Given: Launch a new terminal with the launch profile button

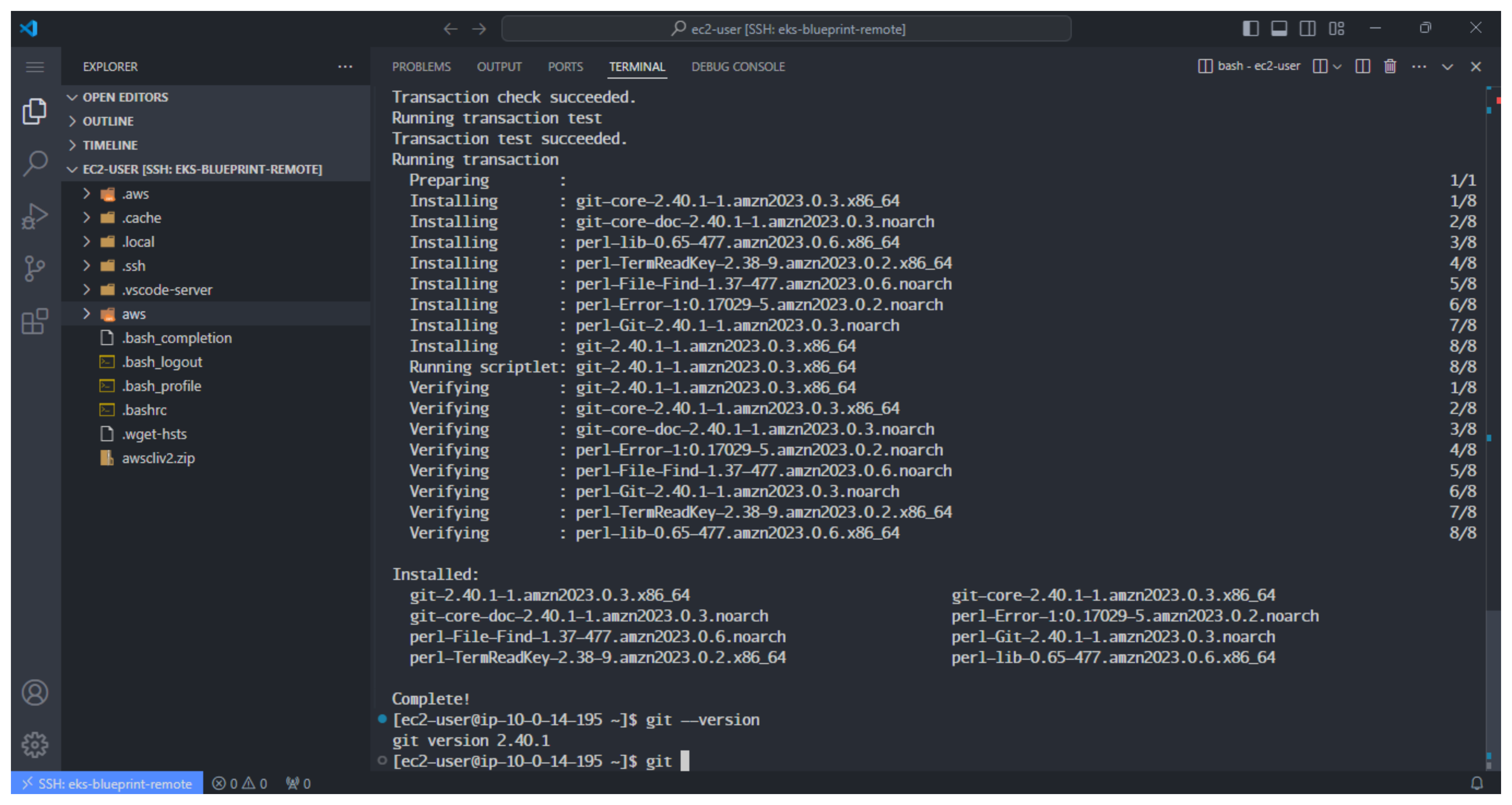Looking at the screenshot, I should point(1320,66).
